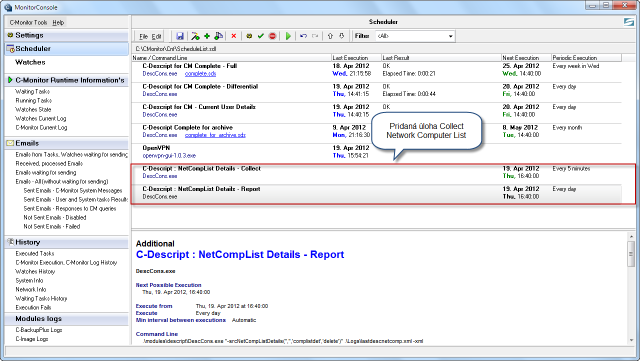Open System Info entry
The image size is (640, 361).
coord(29,280)
